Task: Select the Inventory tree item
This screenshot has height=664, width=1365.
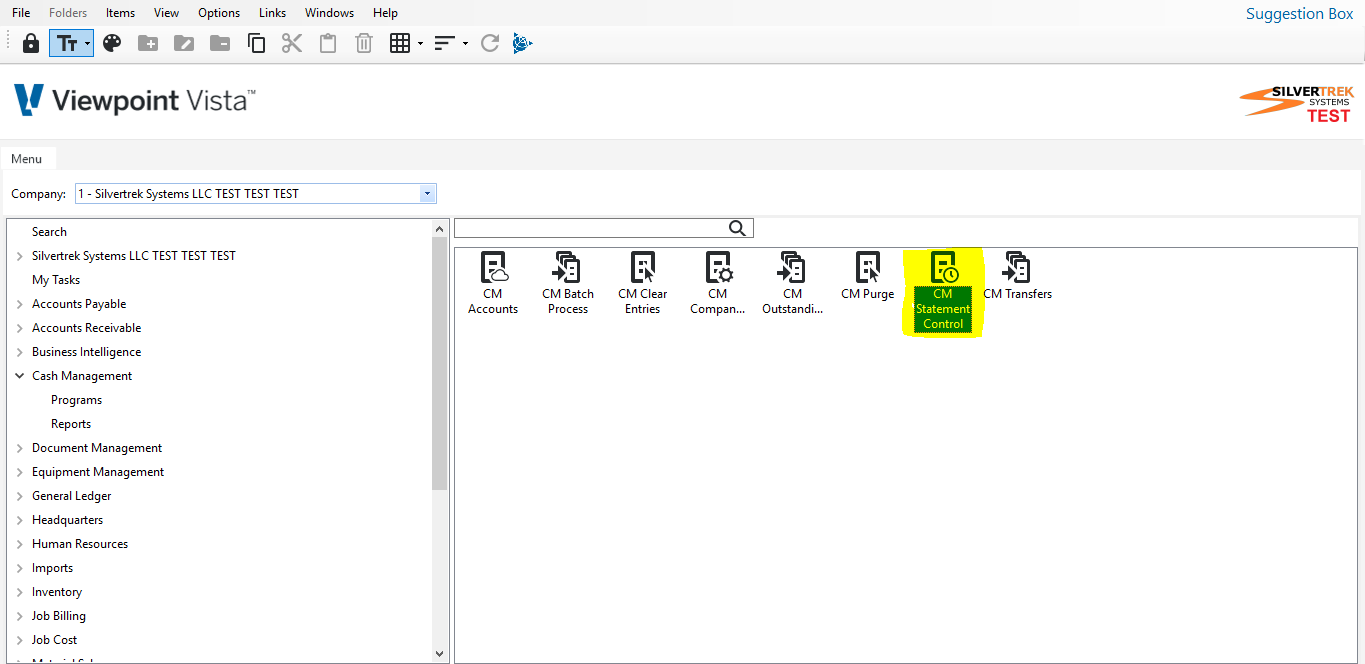Action: [57, 592]
